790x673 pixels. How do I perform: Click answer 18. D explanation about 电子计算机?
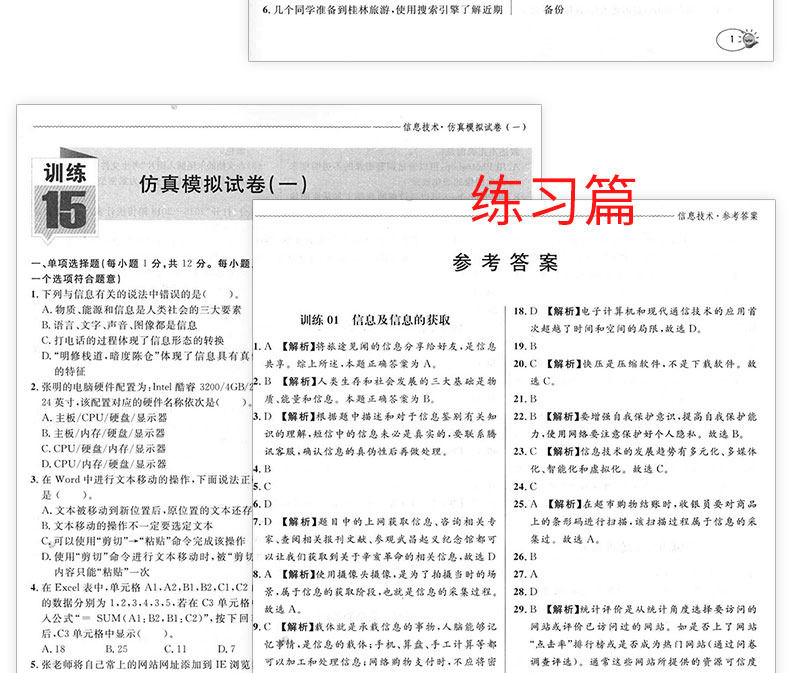click(x=635, y=320)
